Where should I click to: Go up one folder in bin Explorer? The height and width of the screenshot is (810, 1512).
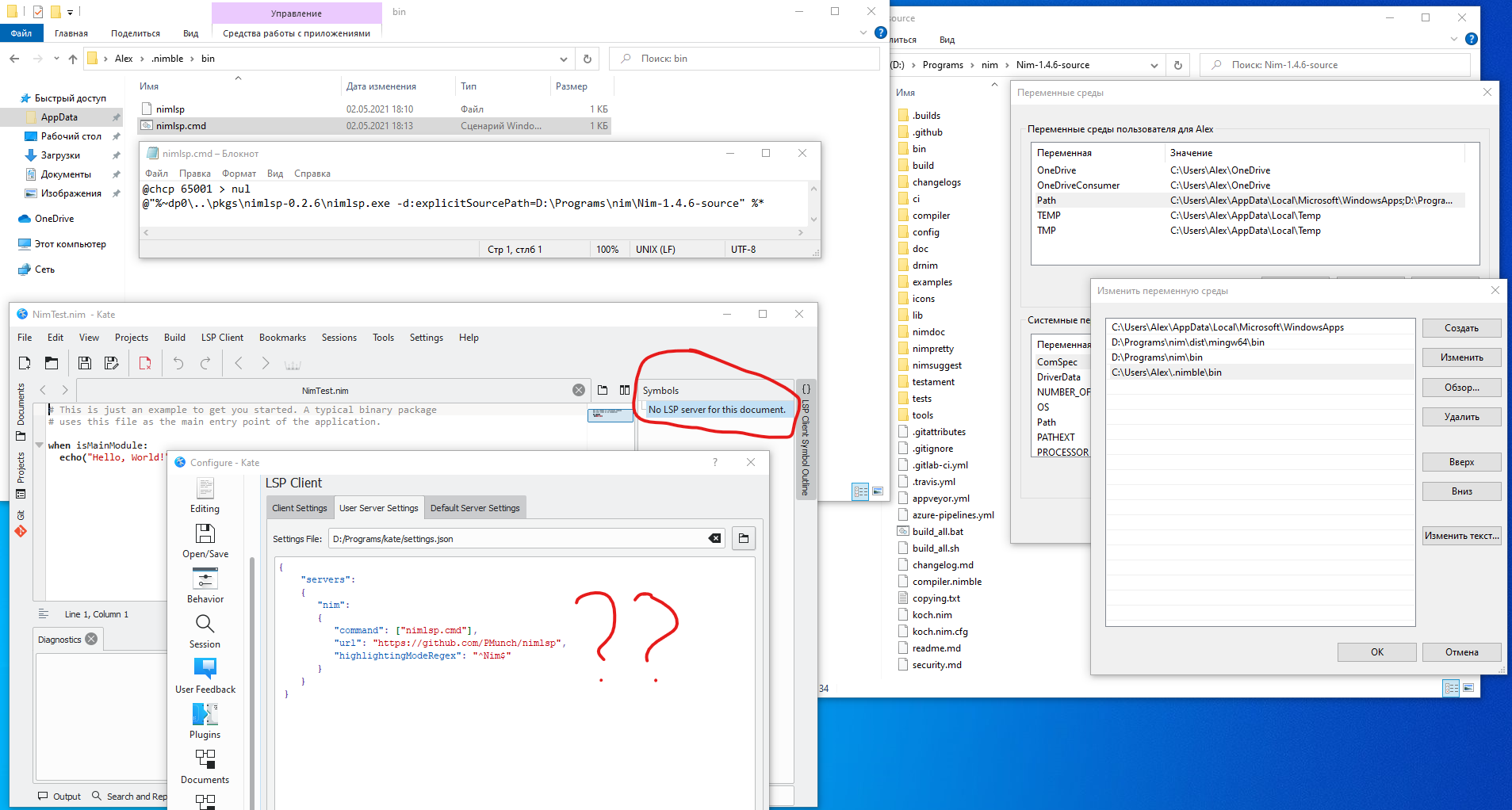click(73, 59)
